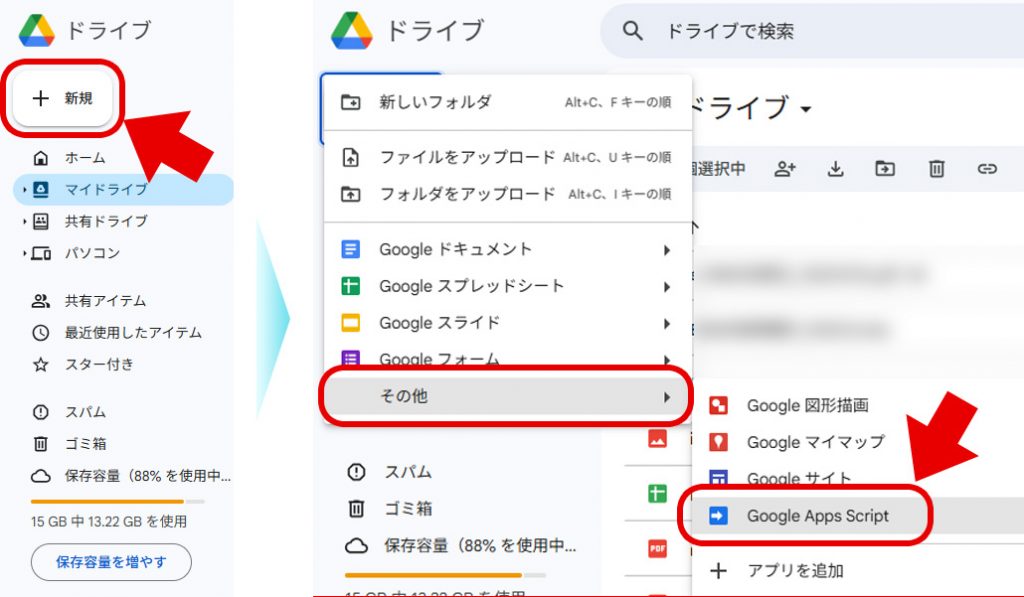Click the image file icon in file list
The image size is (1024, 597).
point(657,438)
